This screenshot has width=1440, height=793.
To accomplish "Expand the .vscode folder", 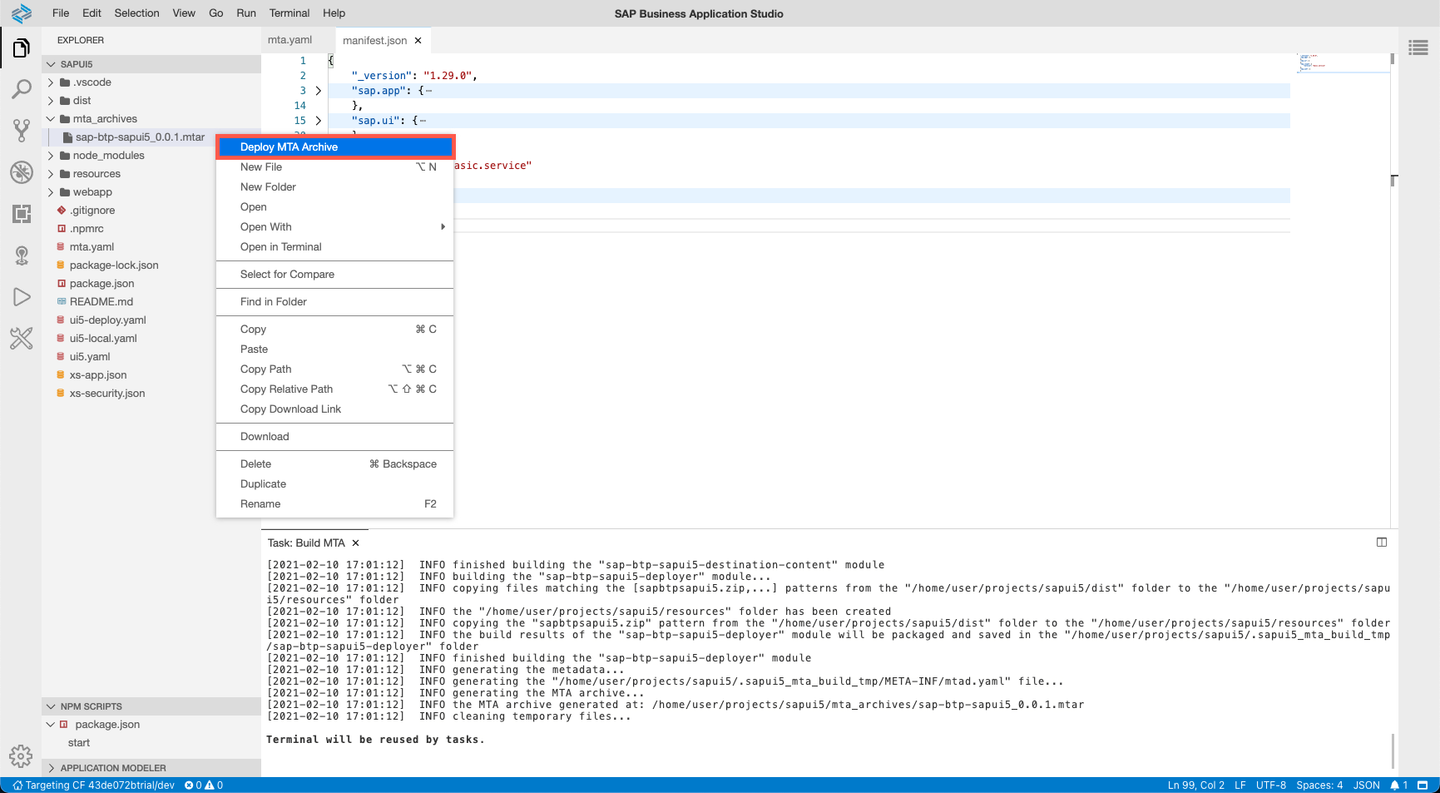I will click(51, 83).
